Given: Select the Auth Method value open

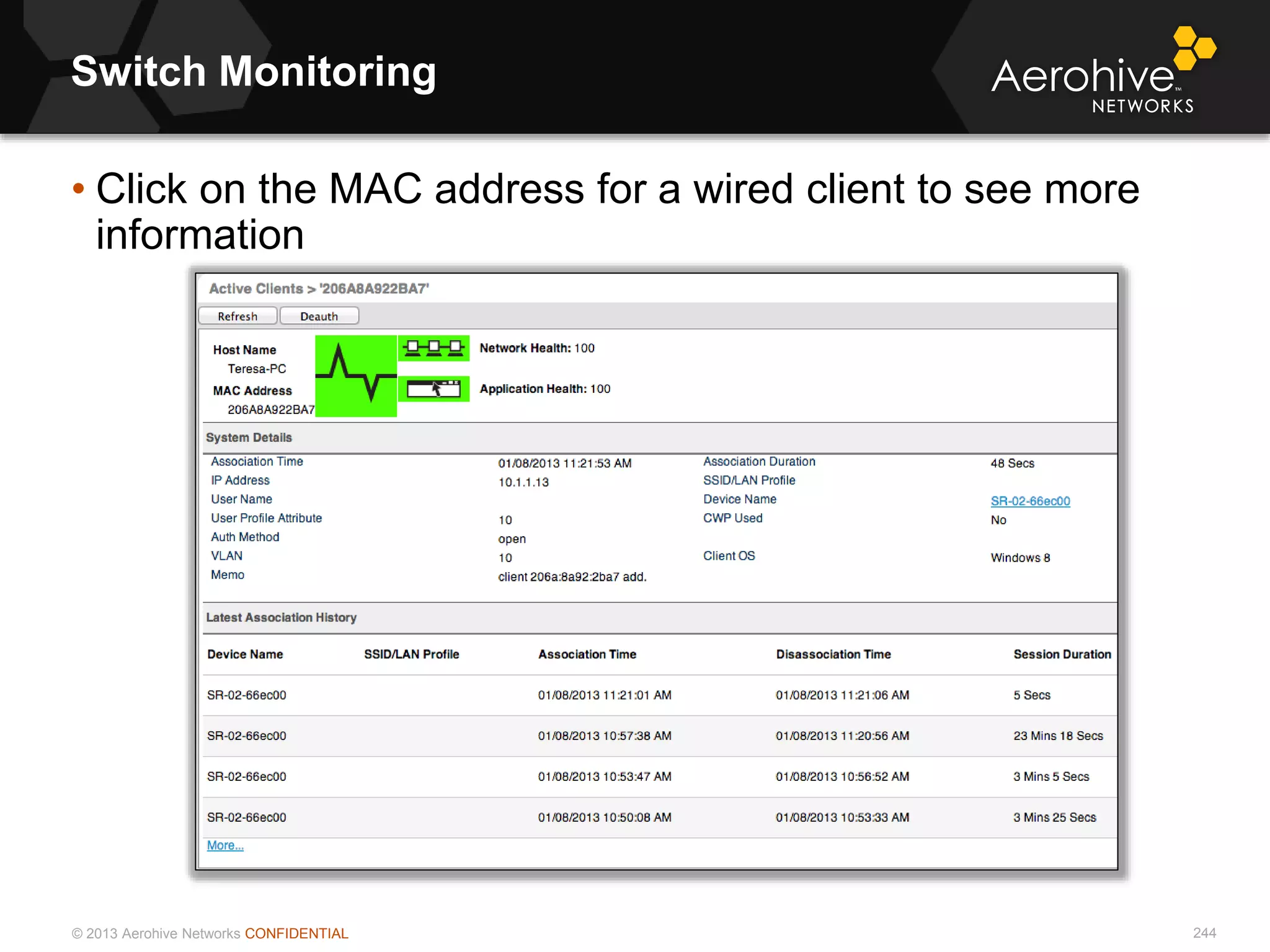Looking at the screenshot, I should [x=512, y=539].
